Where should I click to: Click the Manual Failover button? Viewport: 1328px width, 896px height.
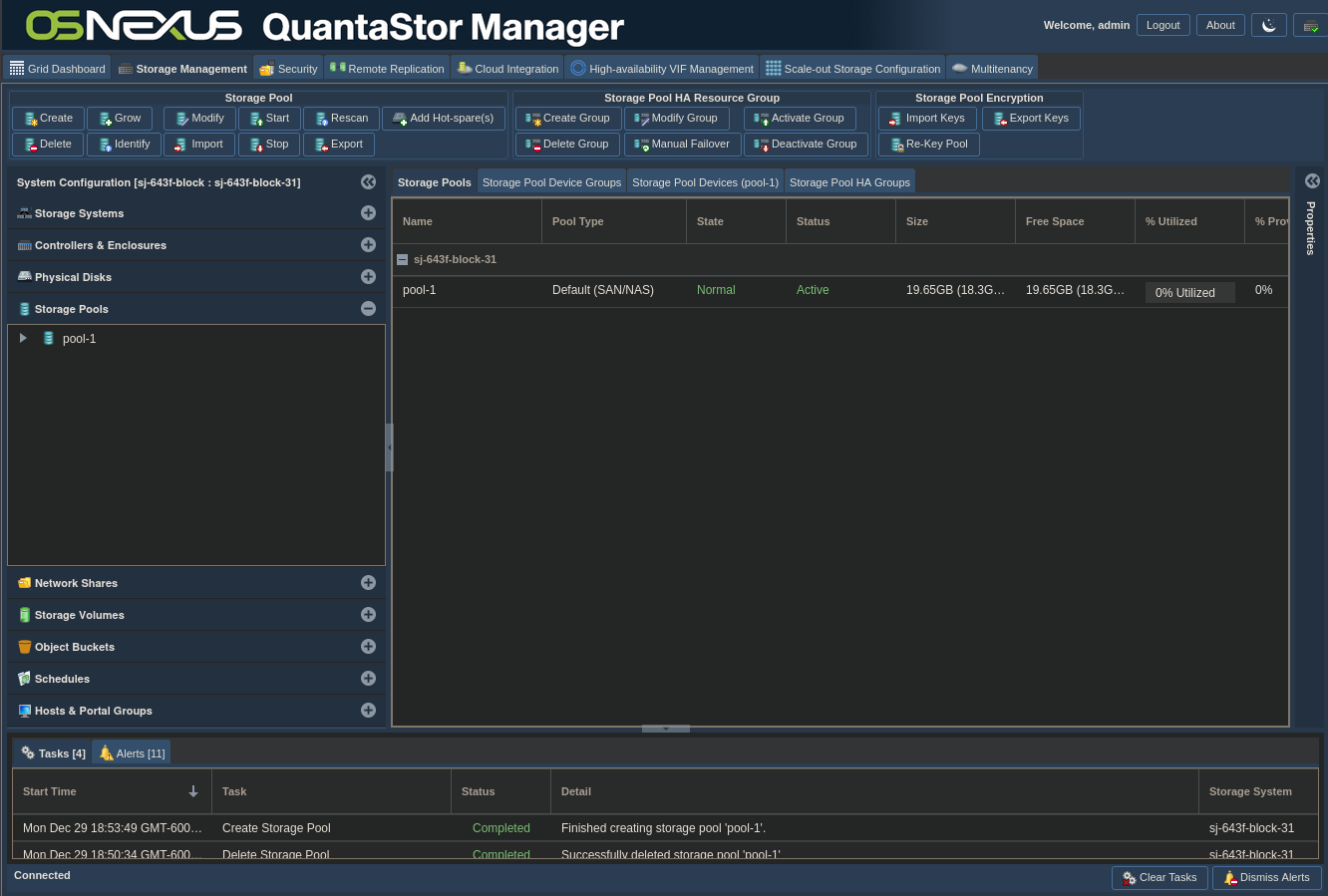[682, 145]
